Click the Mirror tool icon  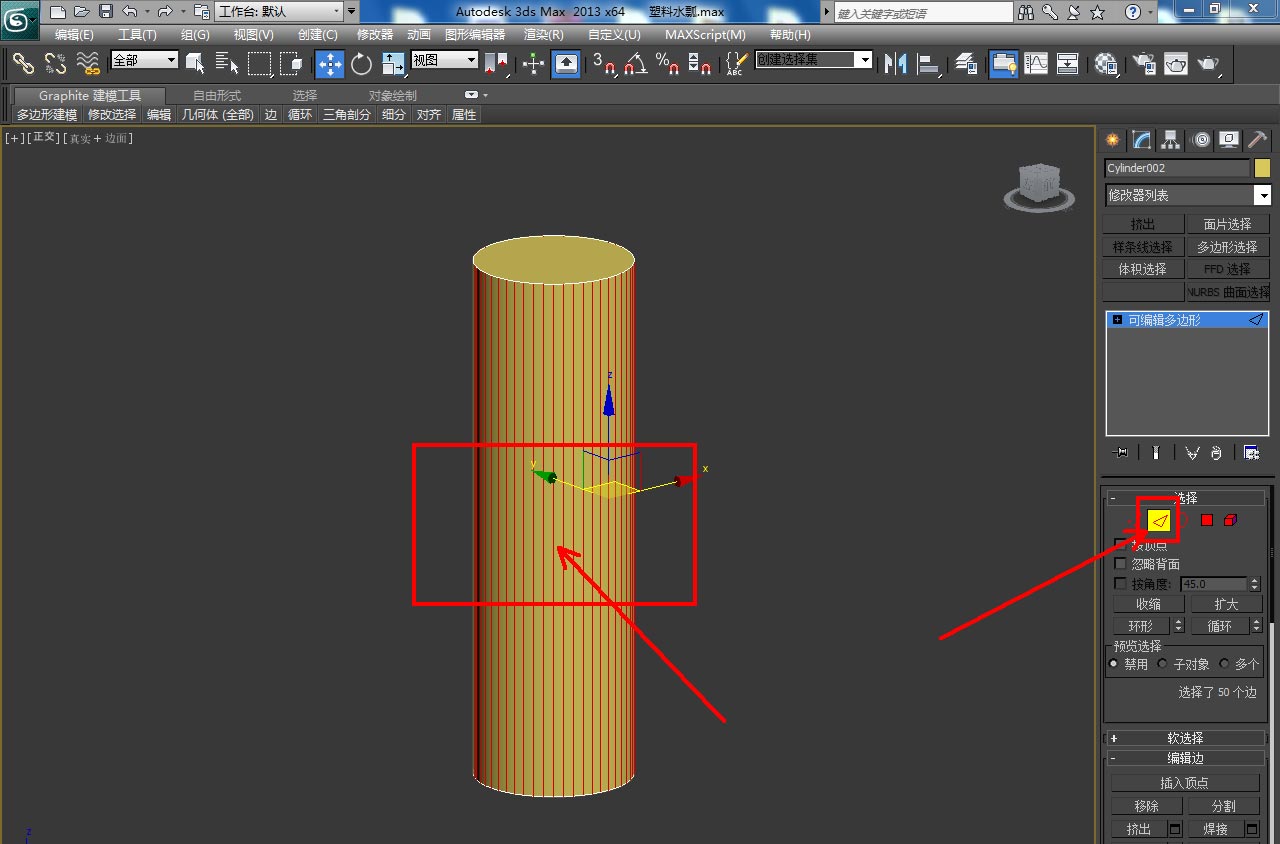[x=895, y=64]
